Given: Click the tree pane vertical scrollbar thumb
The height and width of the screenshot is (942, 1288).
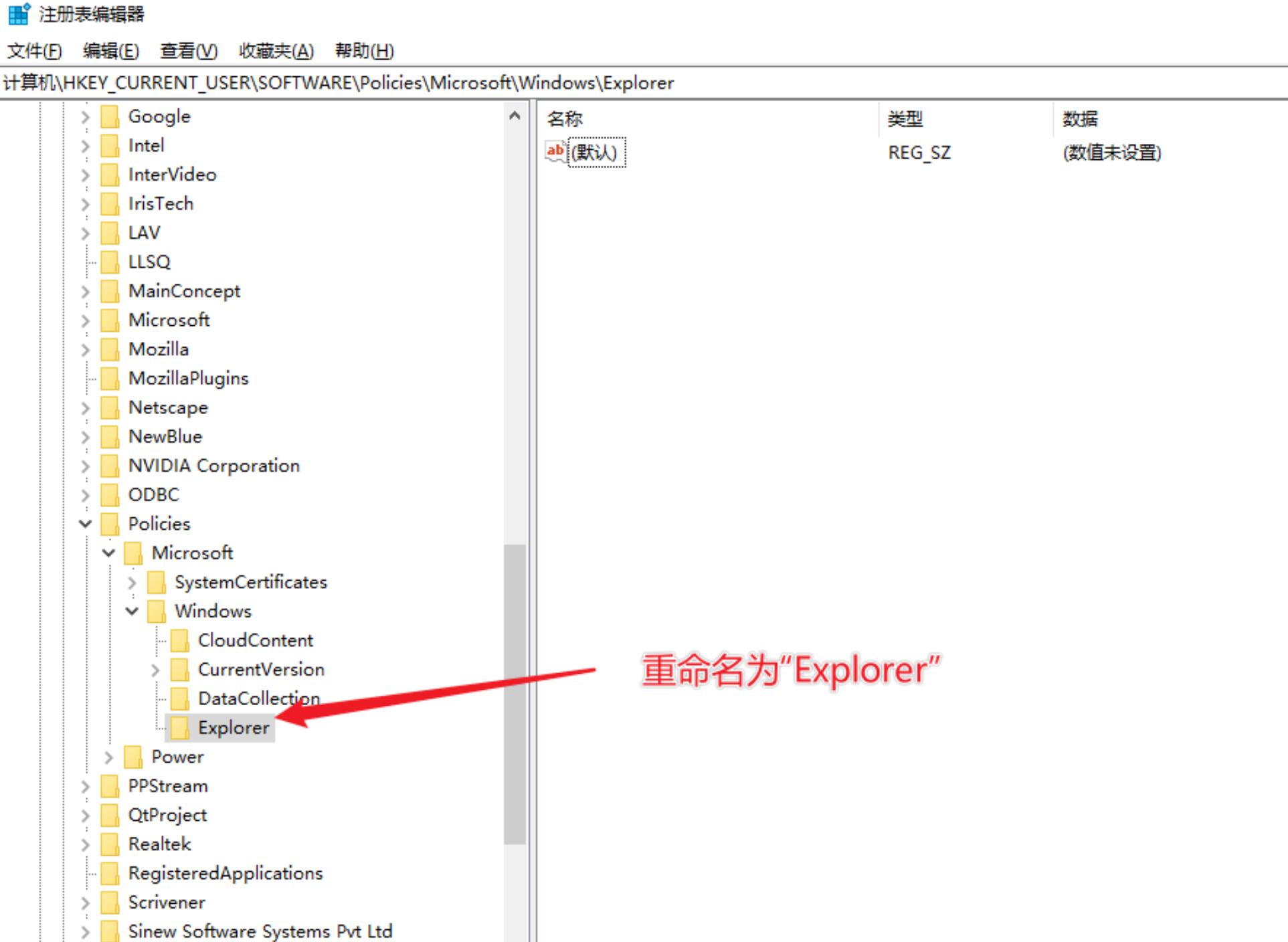Looking at the screenshot, I should [x=515, y=694].
